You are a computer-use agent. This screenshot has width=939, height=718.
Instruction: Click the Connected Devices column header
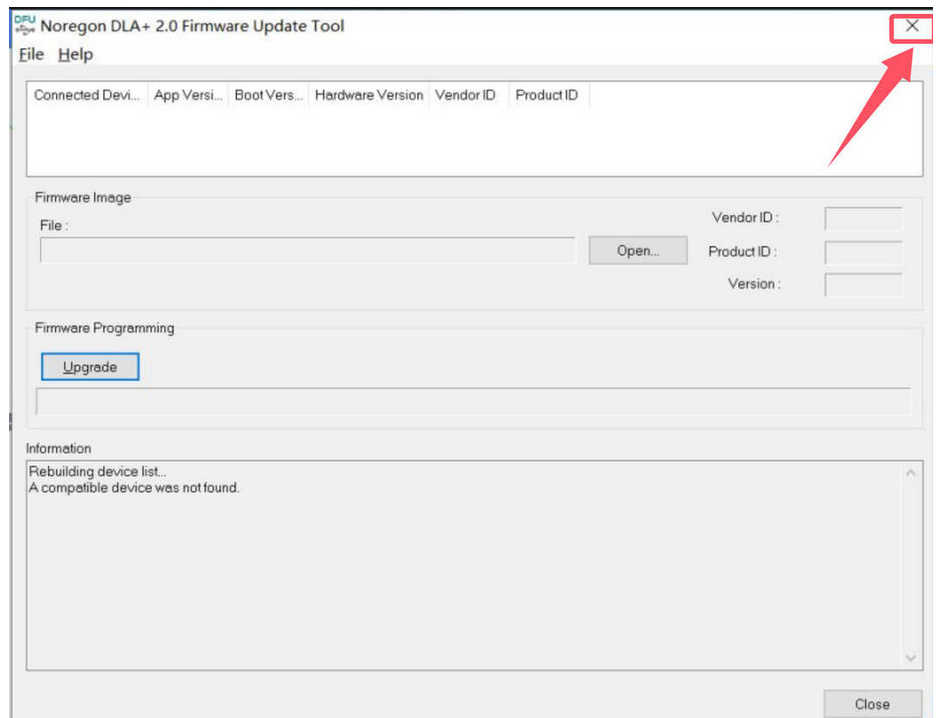87,95
